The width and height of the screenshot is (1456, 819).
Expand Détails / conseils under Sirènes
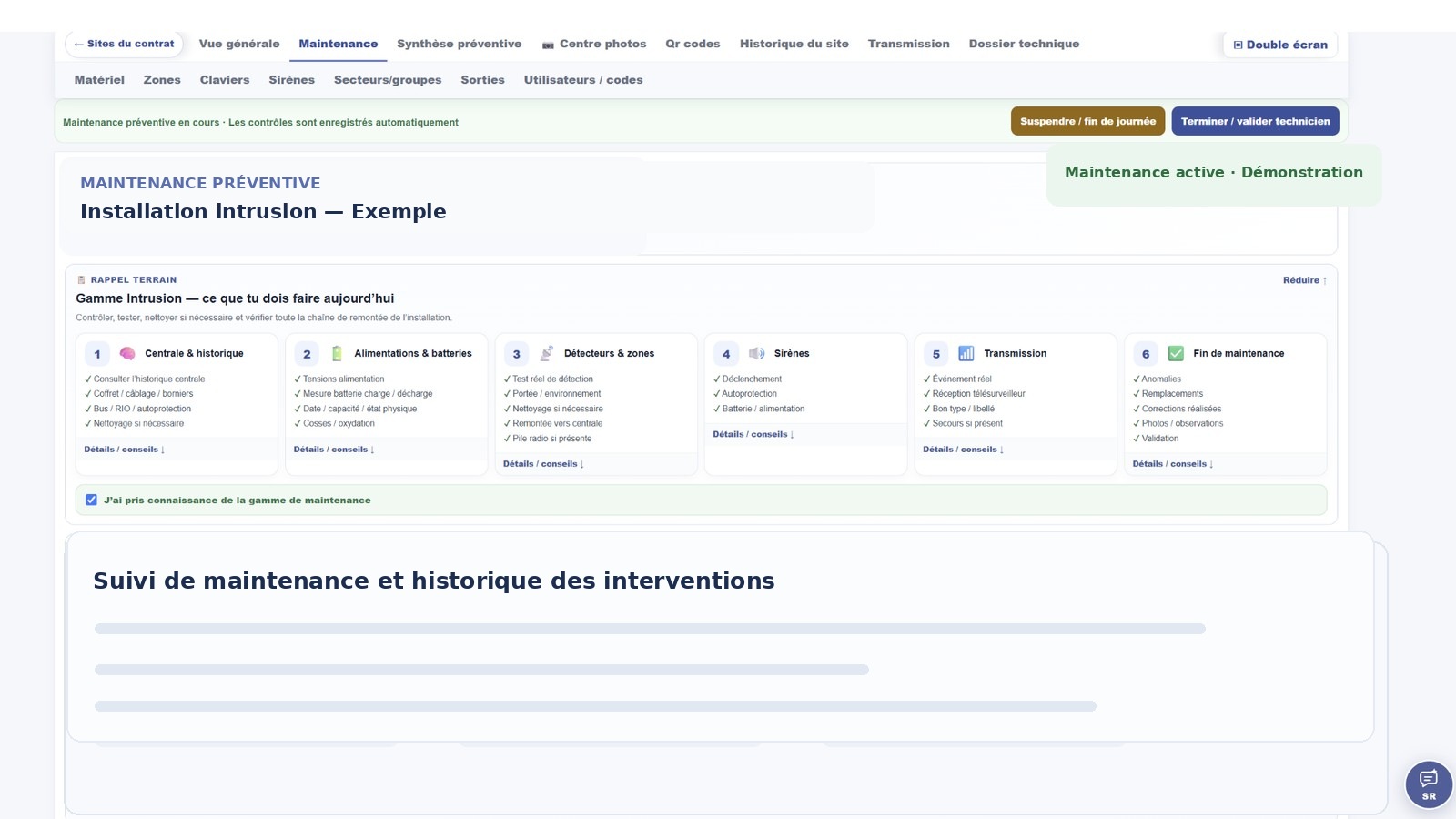click(x=753, y=435)
